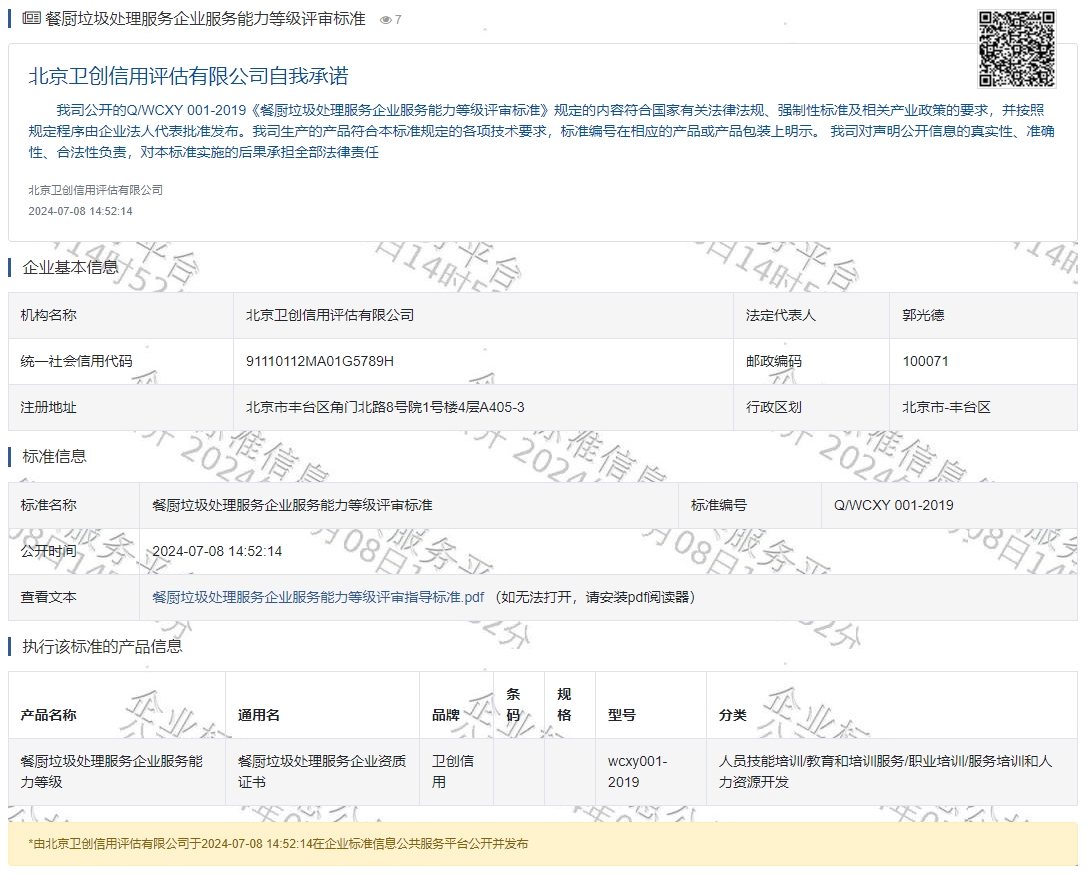Click the QR code image
Viewport: 1087px width, 874px height.
[x=1016, y=49]
